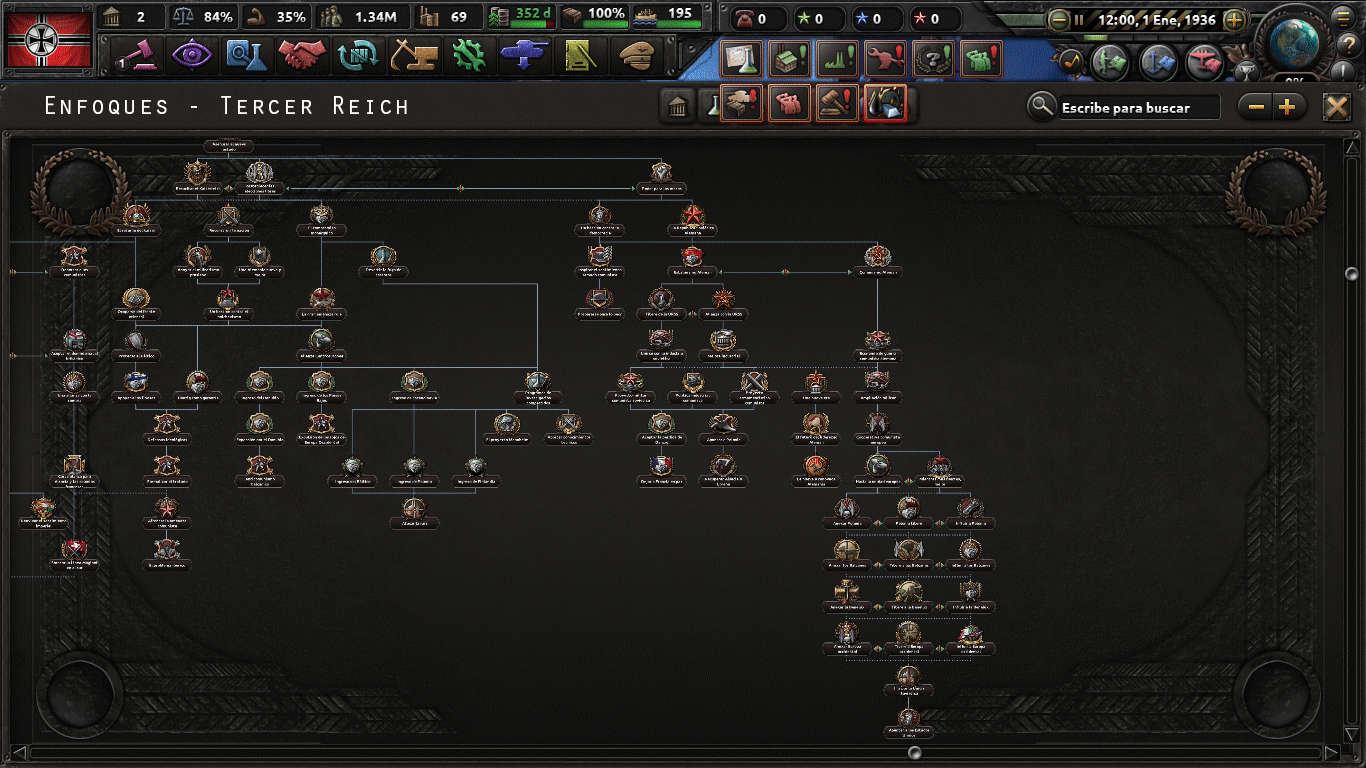Open the music jukebox note icon
Screen dimensions: 1366x768
[x=1072, y=61]
